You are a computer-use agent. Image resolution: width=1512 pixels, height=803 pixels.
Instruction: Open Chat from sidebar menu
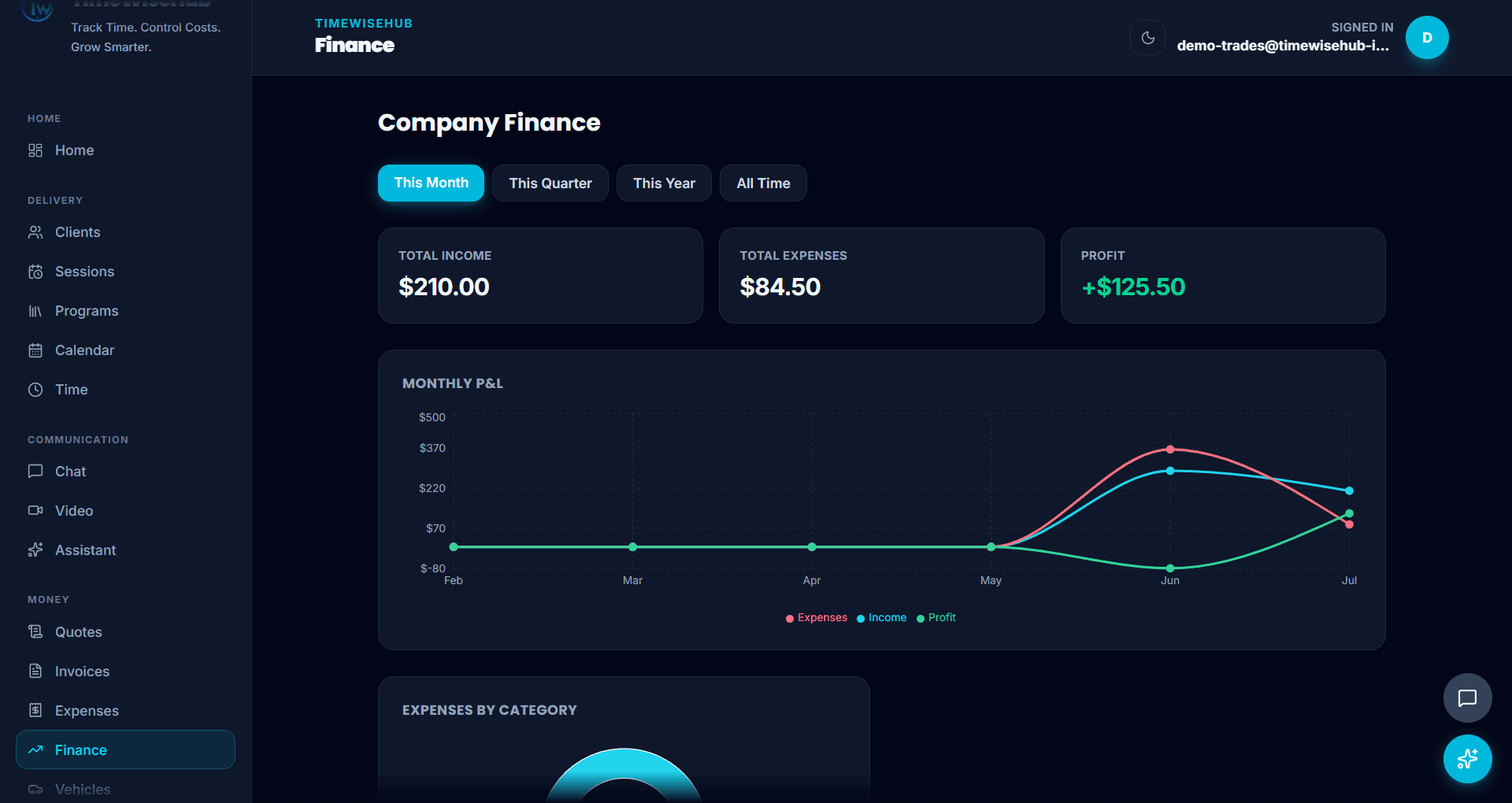pyautogui.click(x=125, y=472)
